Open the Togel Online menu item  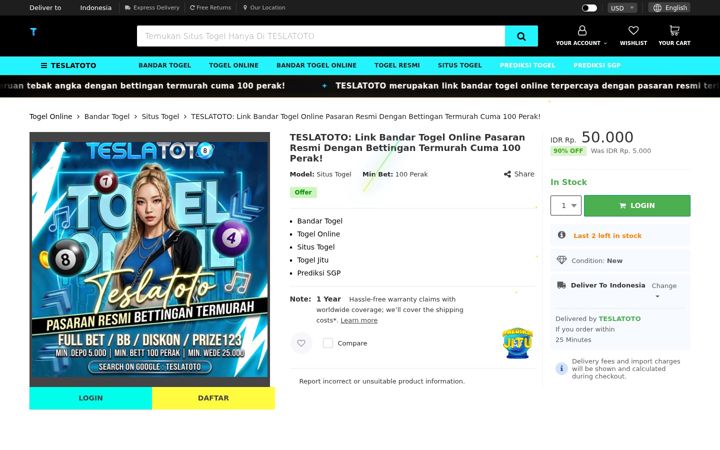point(234,65)
